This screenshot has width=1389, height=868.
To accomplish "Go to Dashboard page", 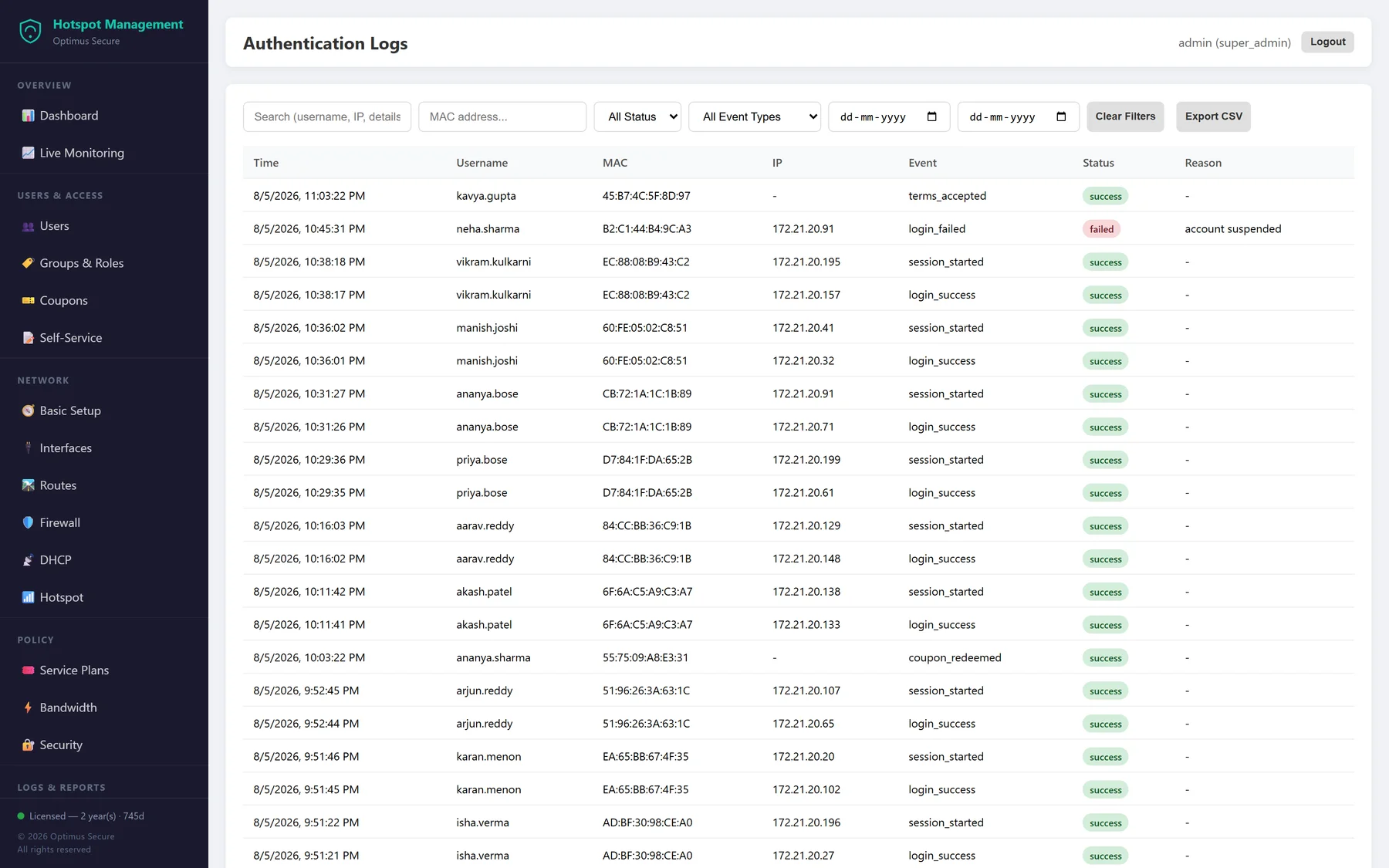I will 69,116.
